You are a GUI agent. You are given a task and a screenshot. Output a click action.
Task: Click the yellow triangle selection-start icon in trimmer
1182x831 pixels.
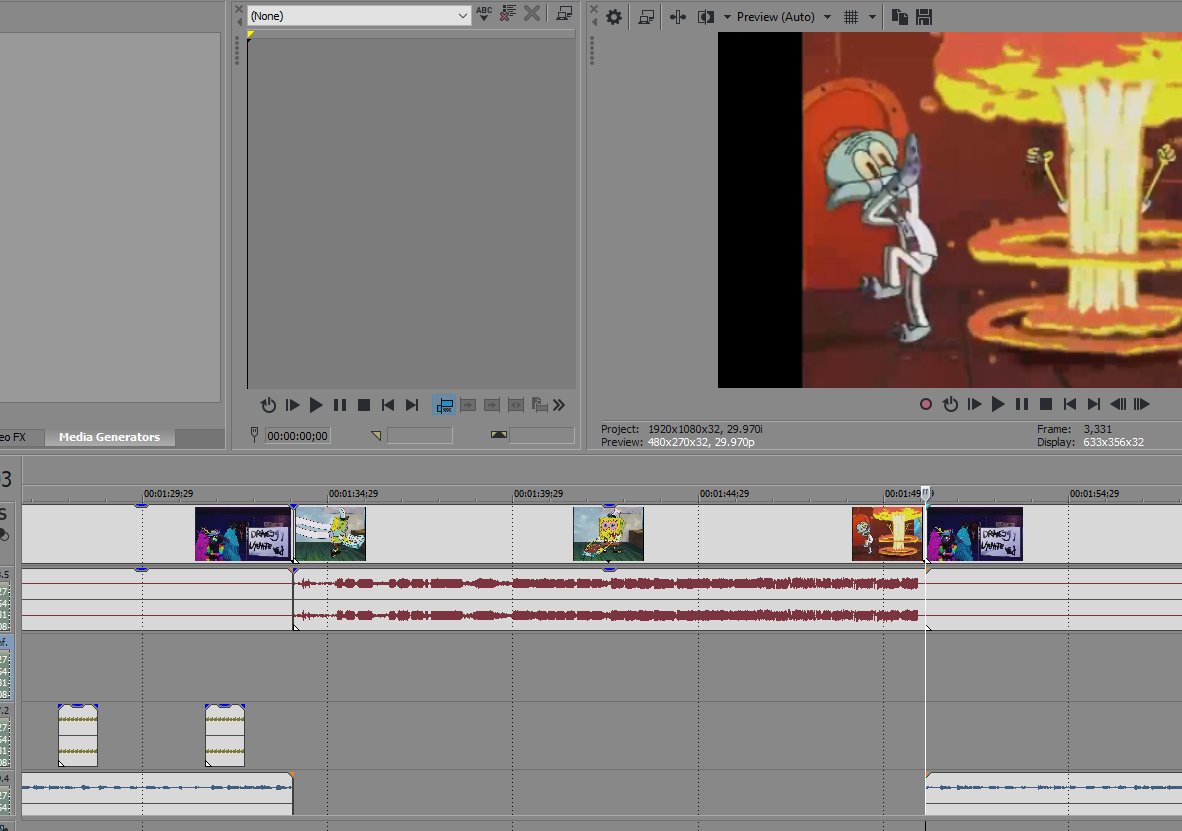coord(376,435)
